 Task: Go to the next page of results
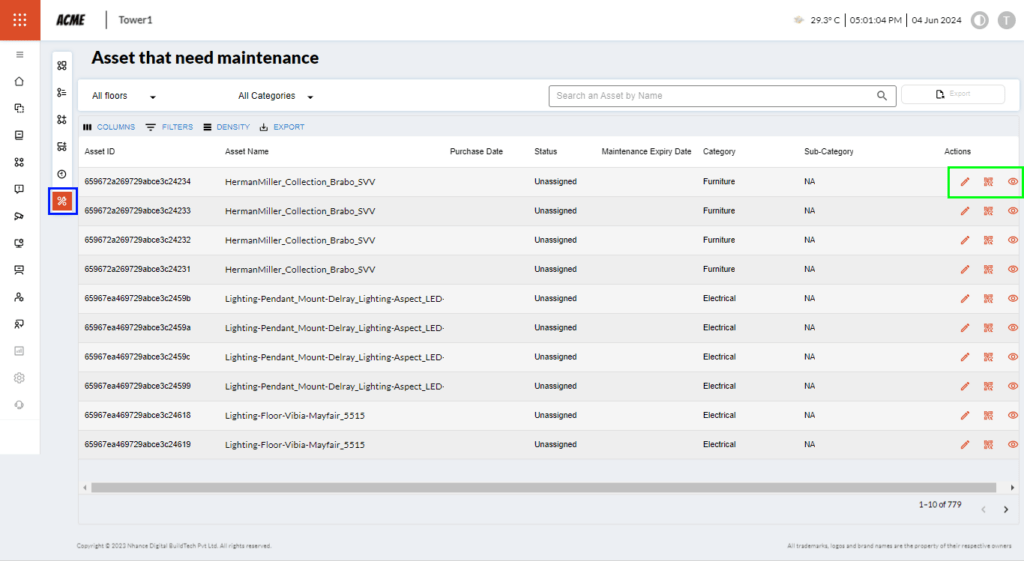tap(1006, 509)
